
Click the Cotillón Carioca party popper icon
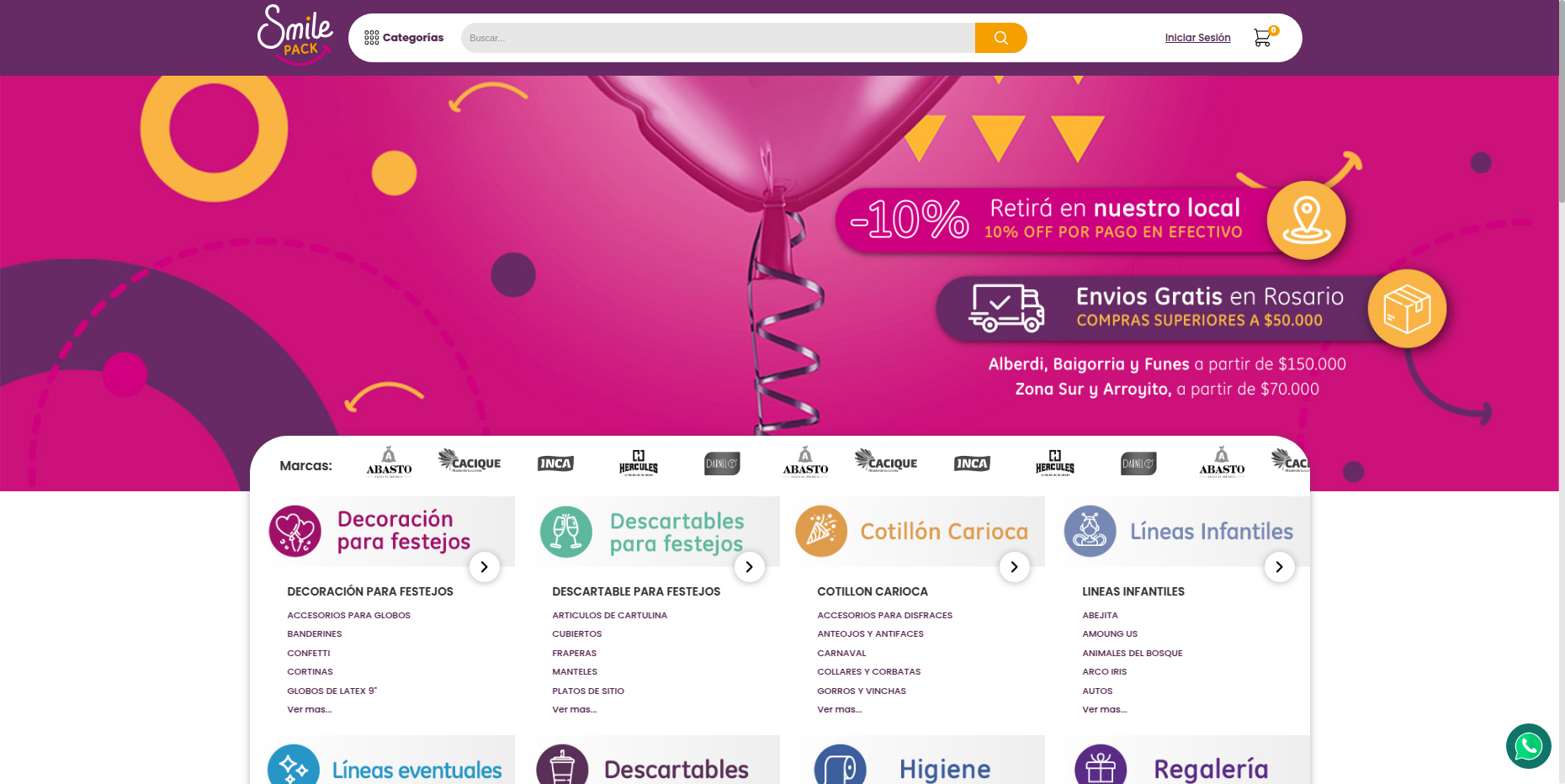pyautogui.click(x=821, y=532)
